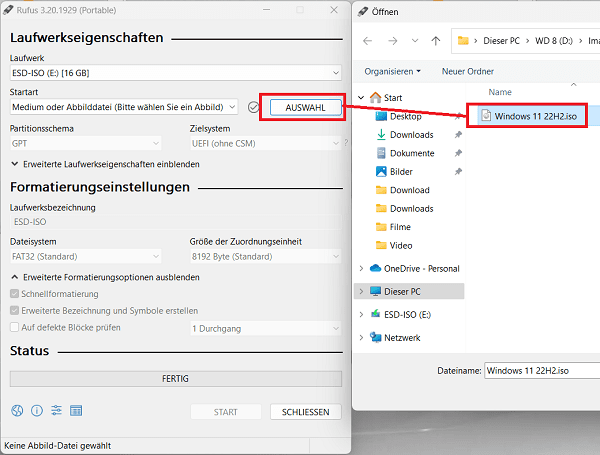This screenshot has height=455, width=600.
Task: Open Desktop in navigation pane
Action: pyautogui.click(x=406, y=116)
